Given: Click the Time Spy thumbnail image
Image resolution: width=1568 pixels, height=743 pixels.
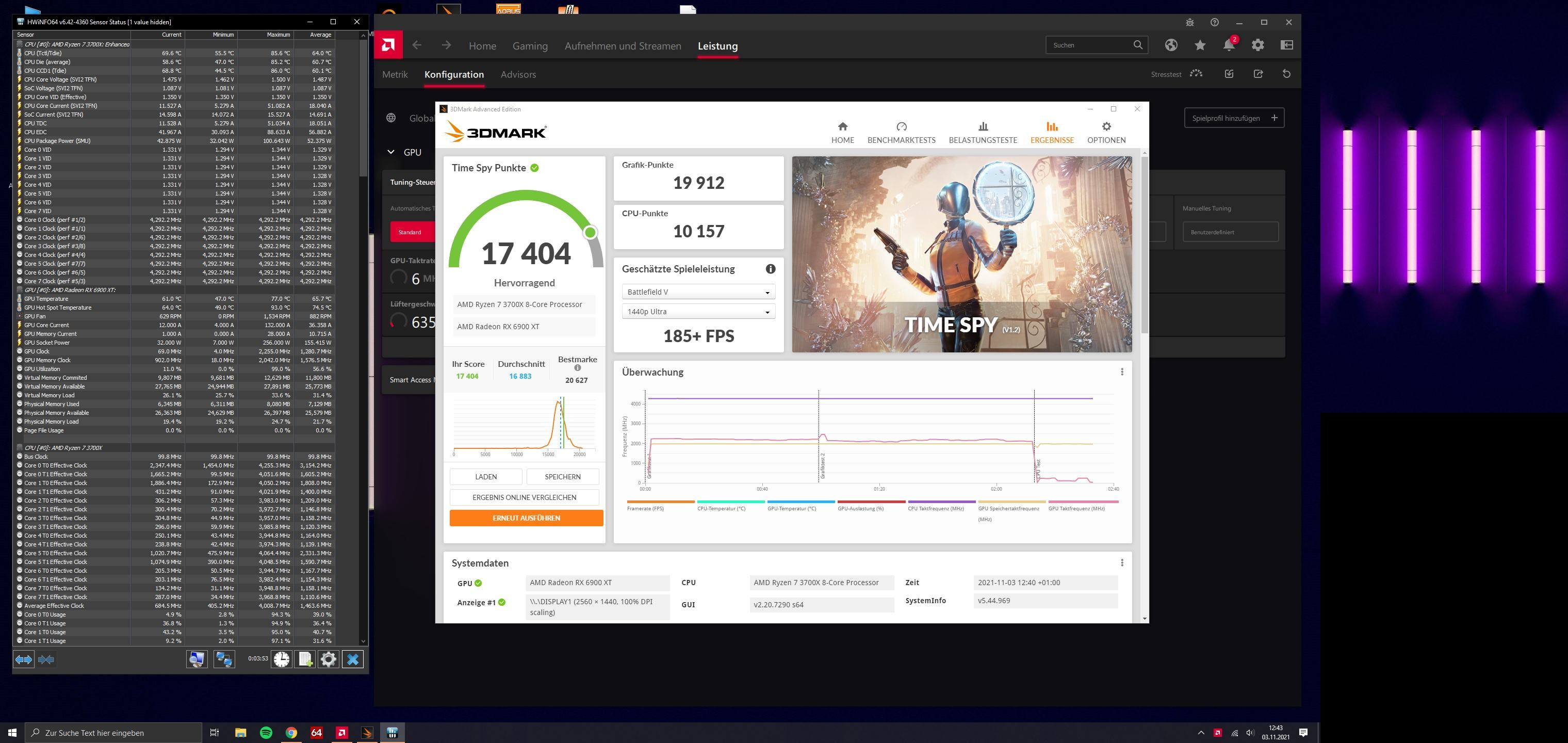Looking at the screenshot, I should pos(962,254).
